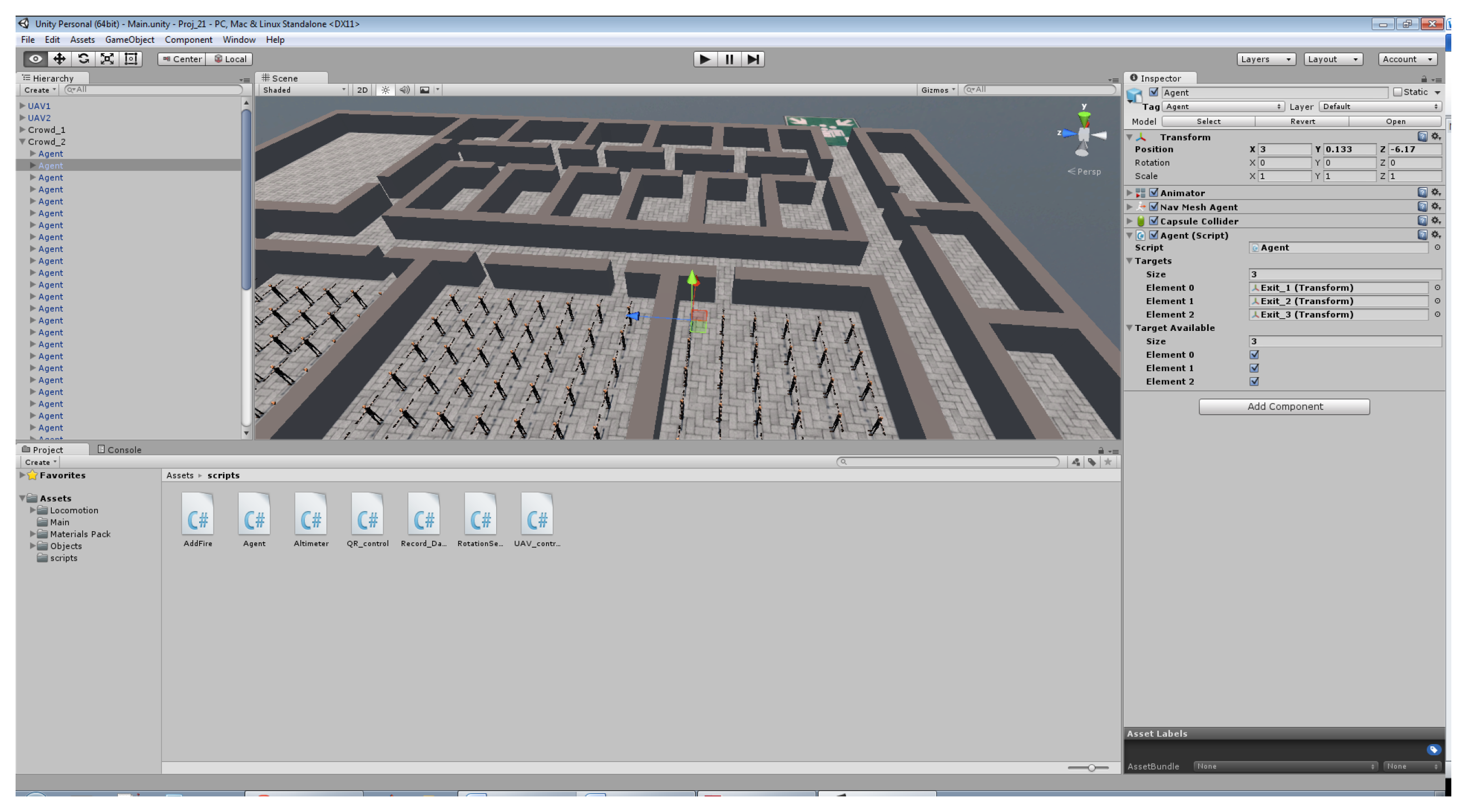Open the GameObject menu
Image resolution: width=1463 pixels, height=812 pixels.
130,39
